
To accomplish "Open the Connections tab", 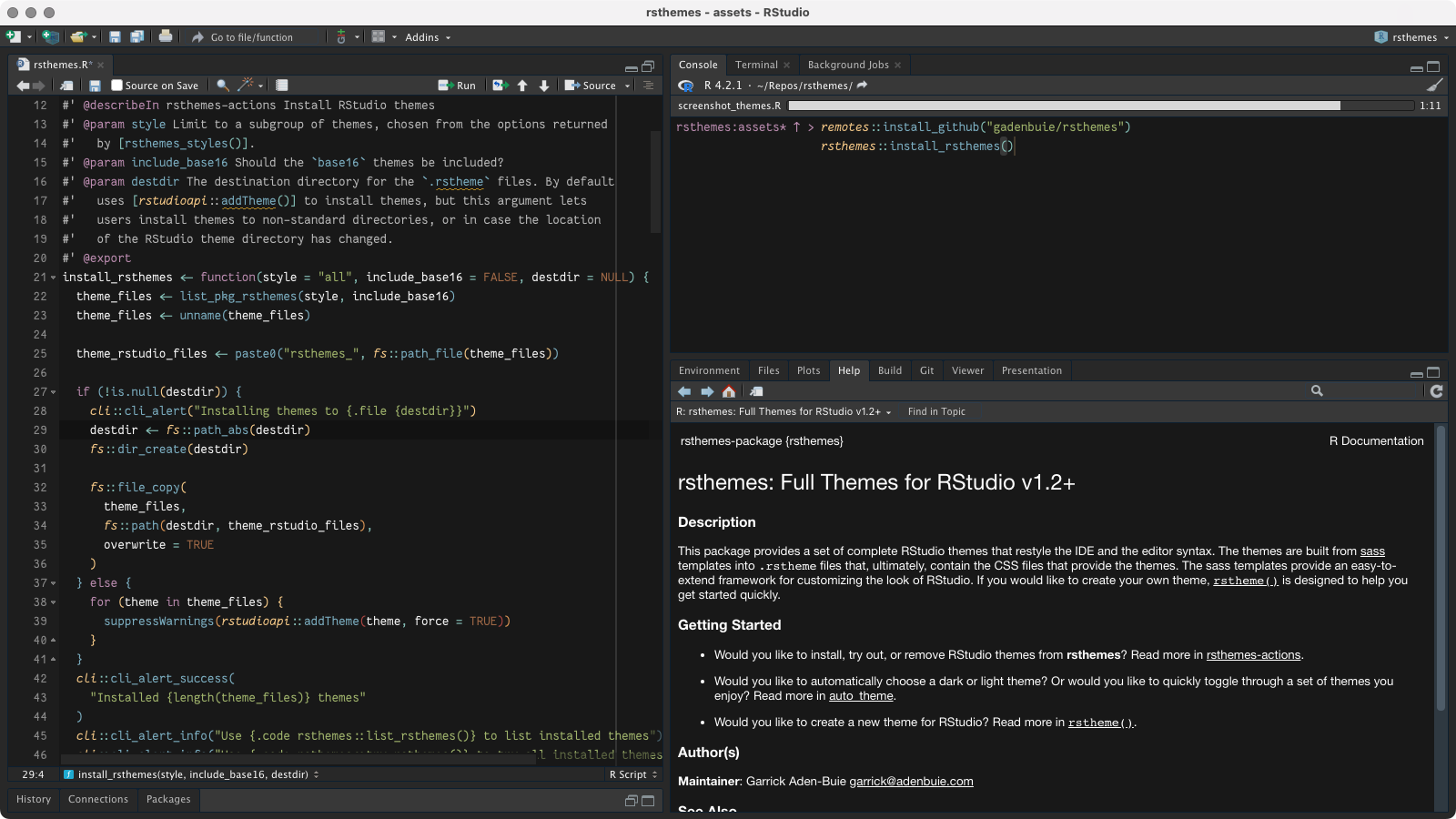I will [x=98, y=799].
